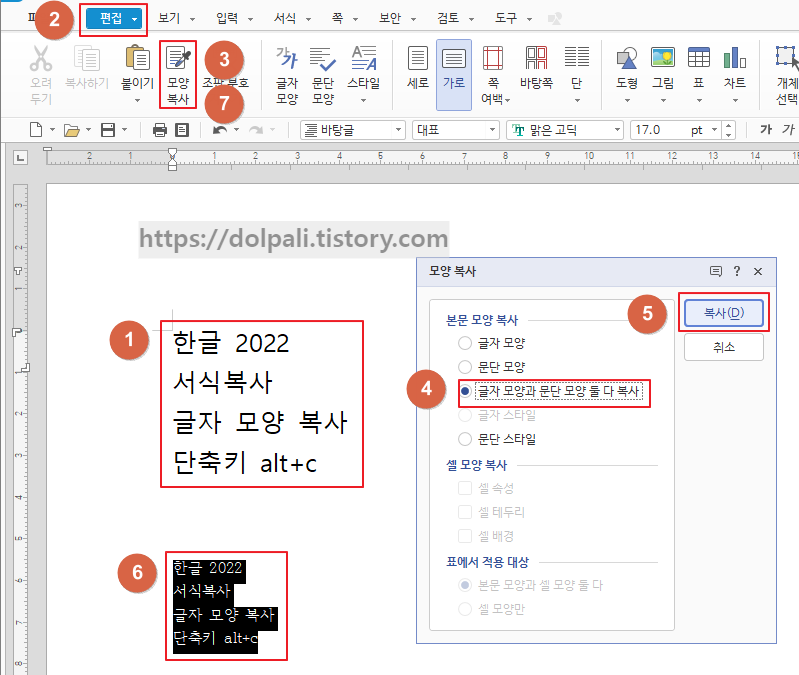Image resolution: width=799 pixels, height=675 pixels.
Task: Open 문단 모양 paragraph format
Action: pos(323,74)
